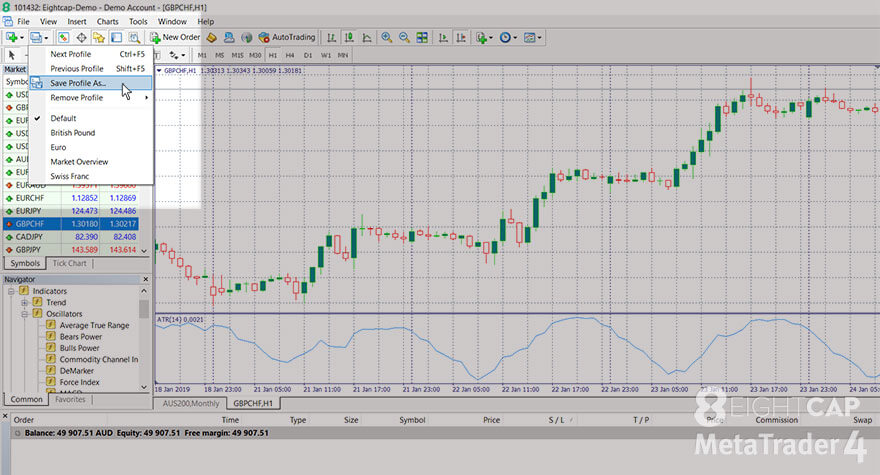Switch to bar chart display
880x475 pixels.
click(332, 38)
